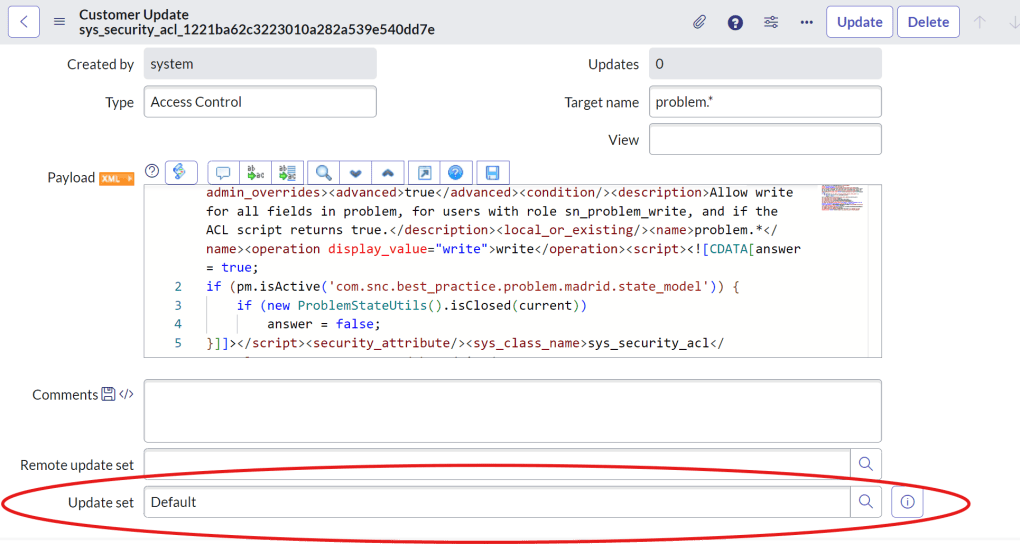Click the Updates field

(x=765, y=64)
